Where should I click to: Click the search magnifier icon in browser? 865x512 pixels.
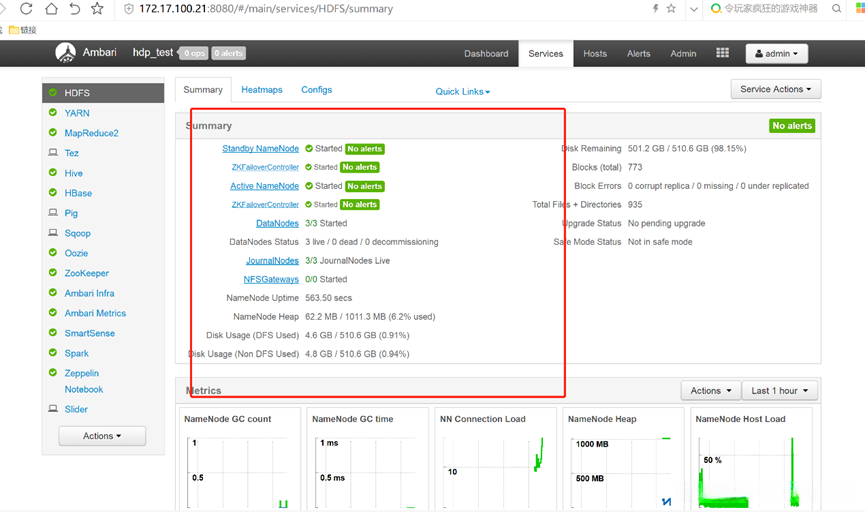(x=836, y=8)
